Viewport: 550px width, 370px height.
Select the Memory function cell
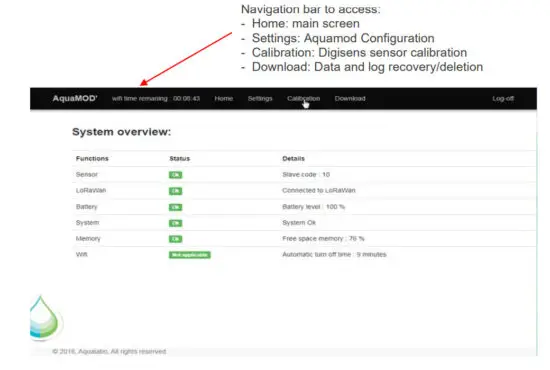tap(88, 238)
